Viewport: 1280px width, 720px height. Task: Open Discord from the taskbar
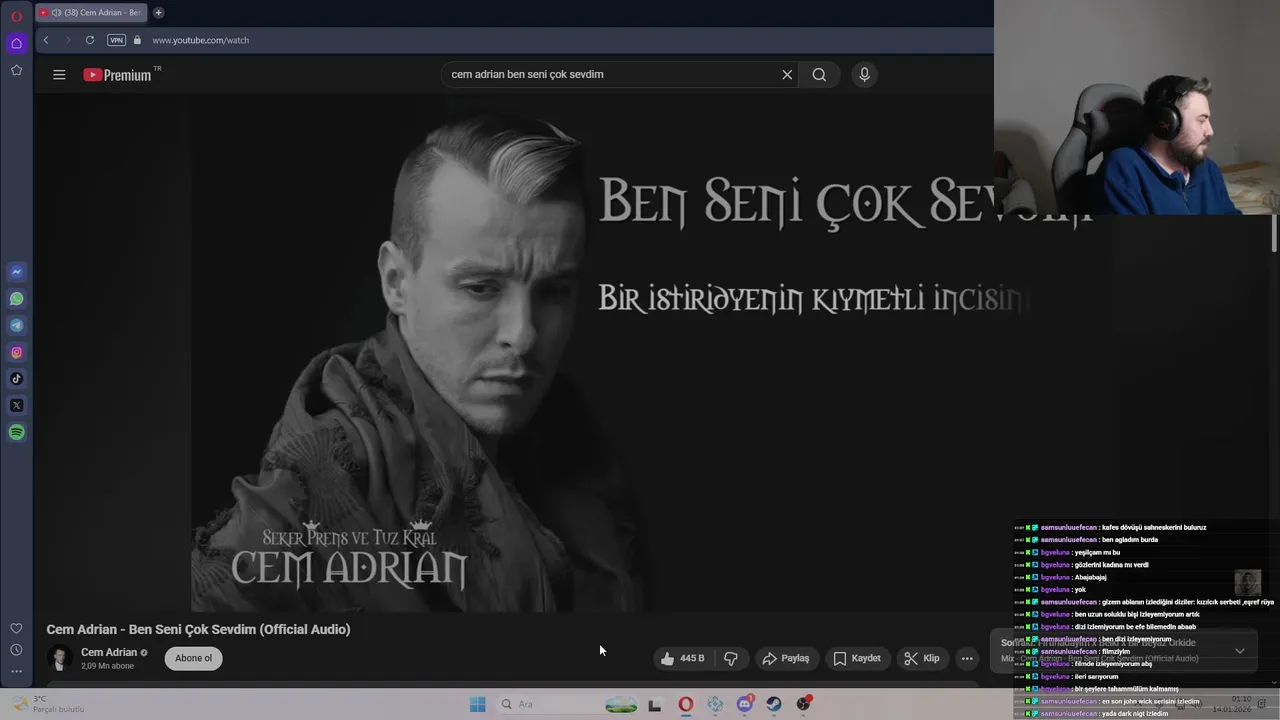744,704
